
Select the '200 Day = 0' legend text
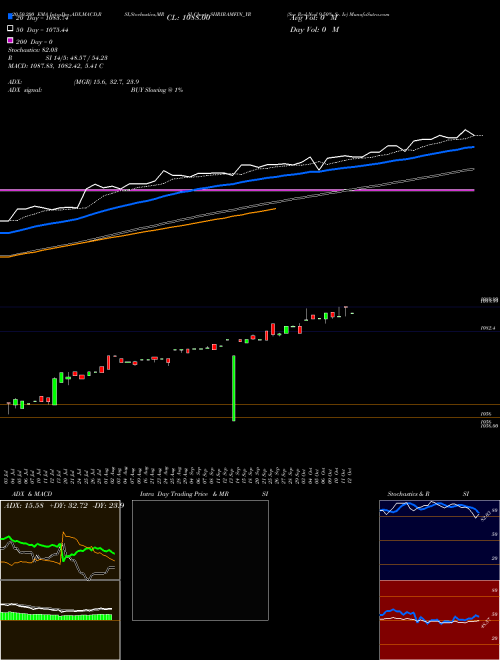click(x=34, y=42)
